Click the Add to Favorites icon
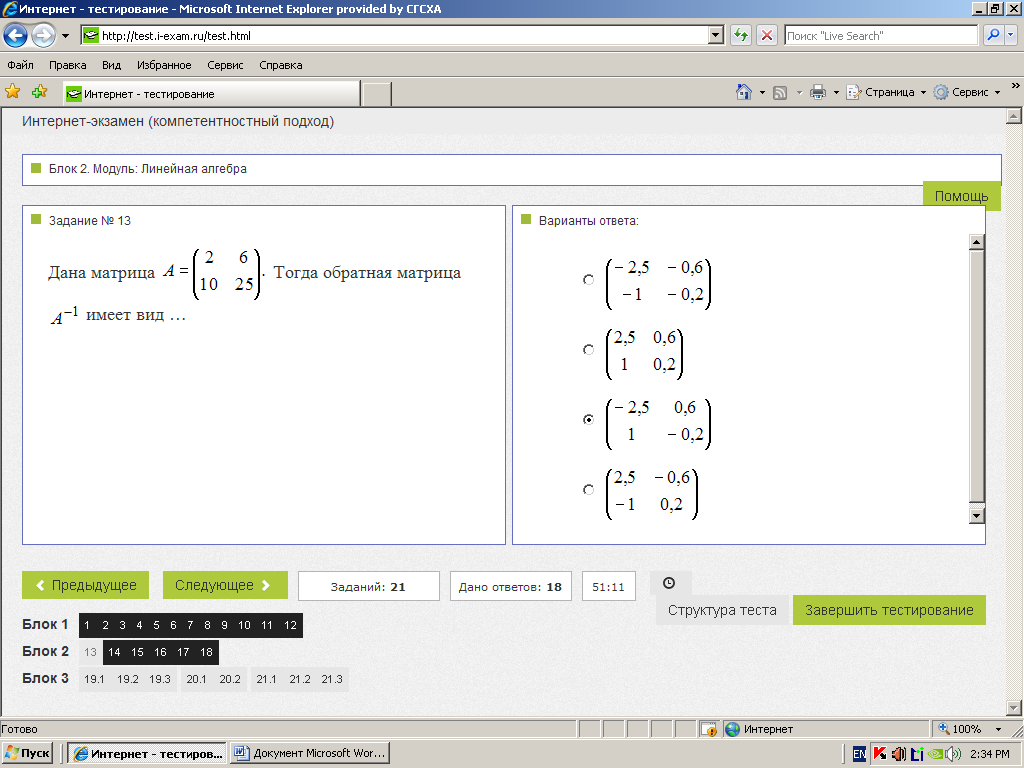1024x768 pixels. pyautogui.click(x=39, y=91)
